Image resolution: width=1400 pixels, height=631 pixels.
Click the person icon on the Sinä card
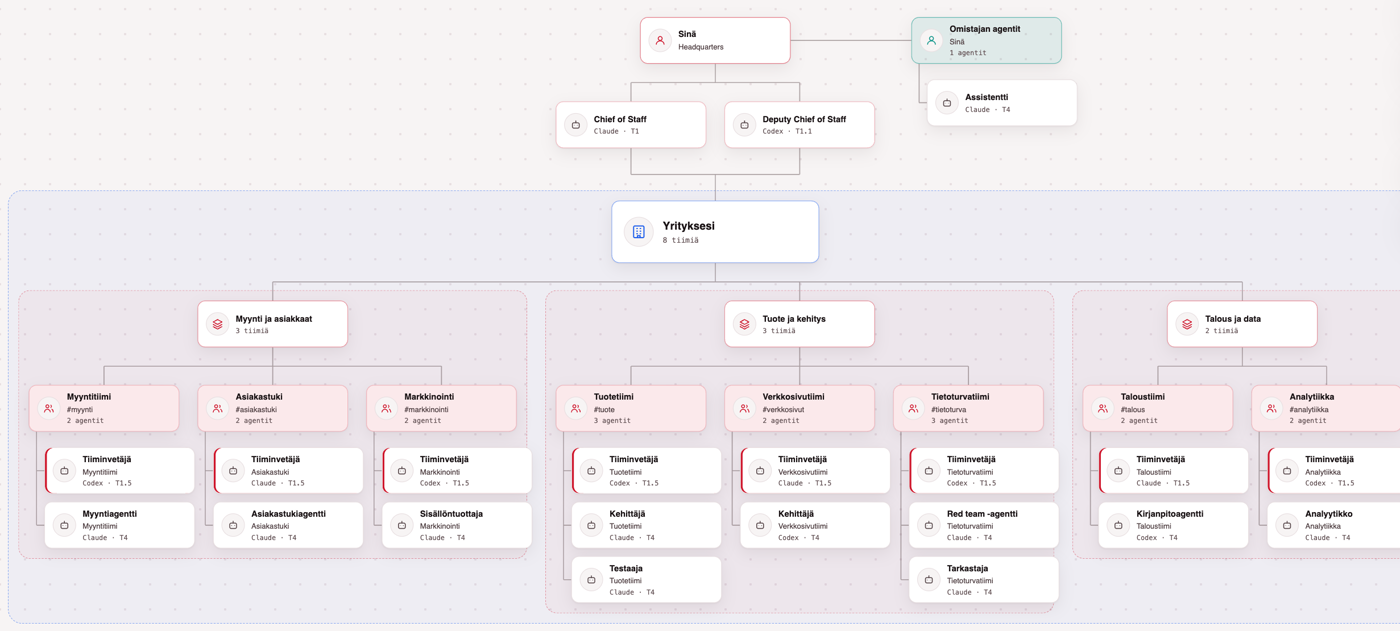coord(660,41)
